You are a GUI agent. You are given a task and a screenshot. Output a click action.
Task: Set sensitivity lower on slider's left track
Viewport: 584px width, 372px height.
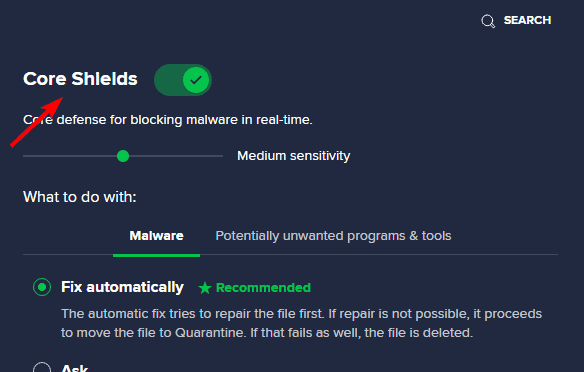pyautogui.click(x=70, y=156)
